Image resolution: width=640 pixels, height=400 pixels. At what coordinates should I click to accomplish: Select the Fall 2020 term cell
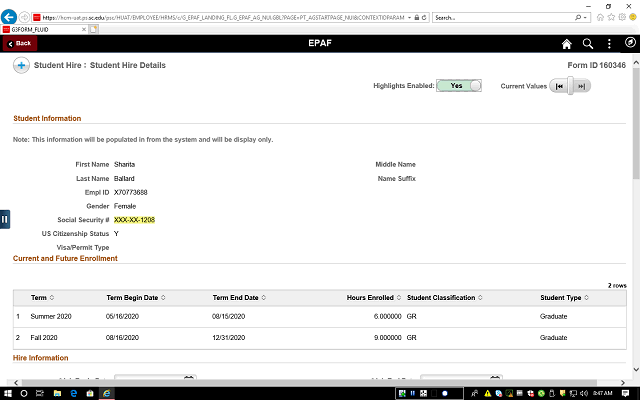click(x=44, y=338)
